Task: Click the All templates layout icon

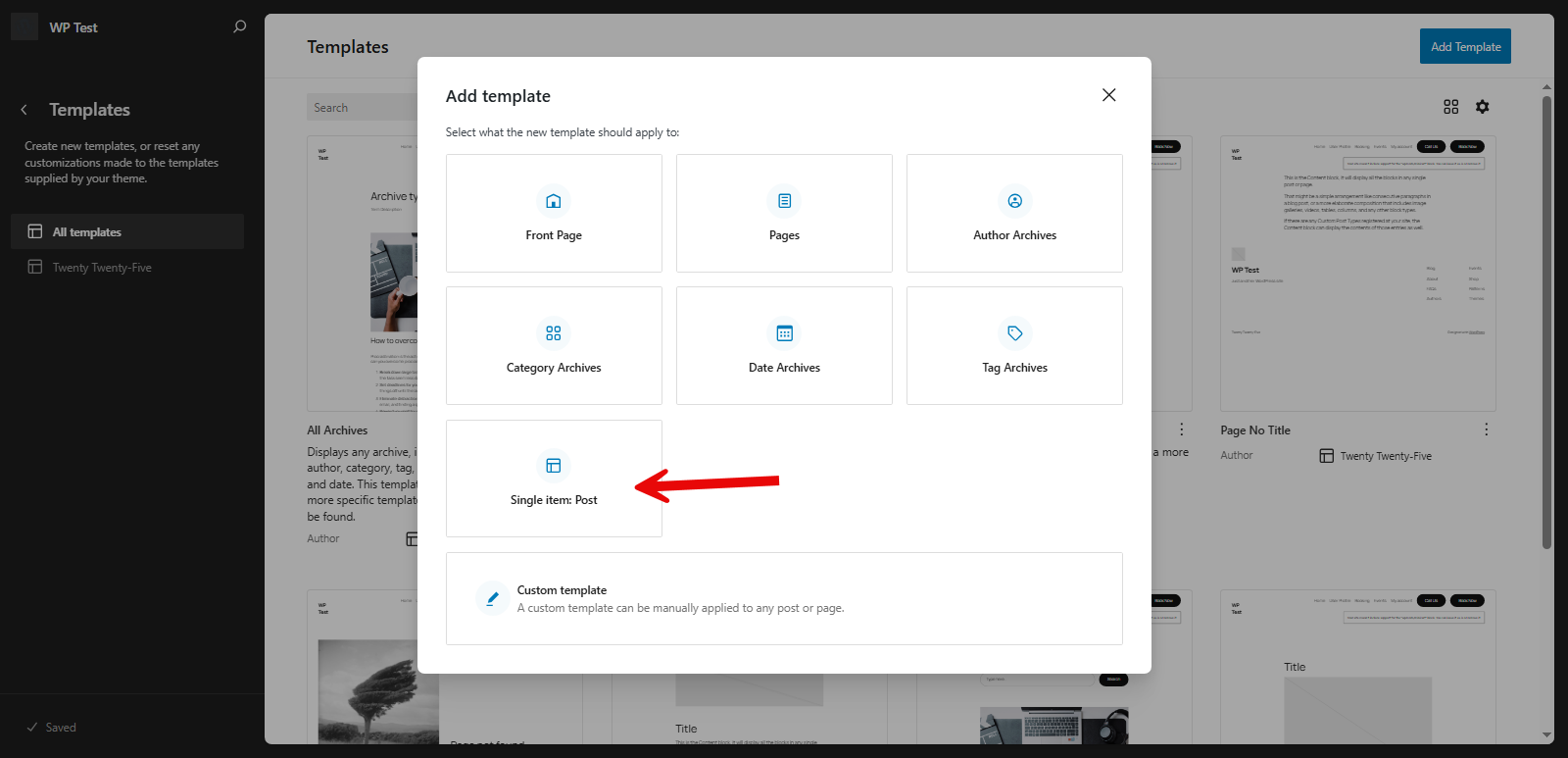Action: click(x=35, y=231)
